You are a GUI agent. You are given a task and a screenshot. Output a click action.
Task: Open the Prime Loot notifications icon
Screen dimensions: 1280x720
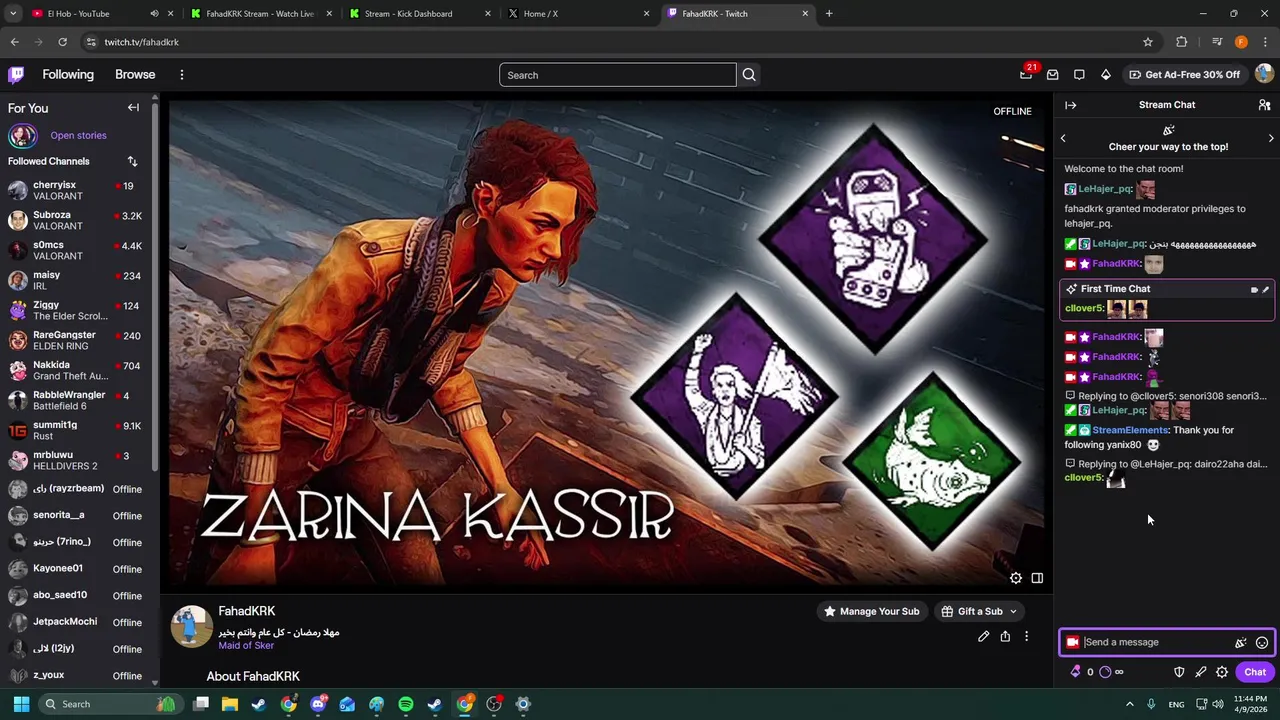coord(1026,74)
